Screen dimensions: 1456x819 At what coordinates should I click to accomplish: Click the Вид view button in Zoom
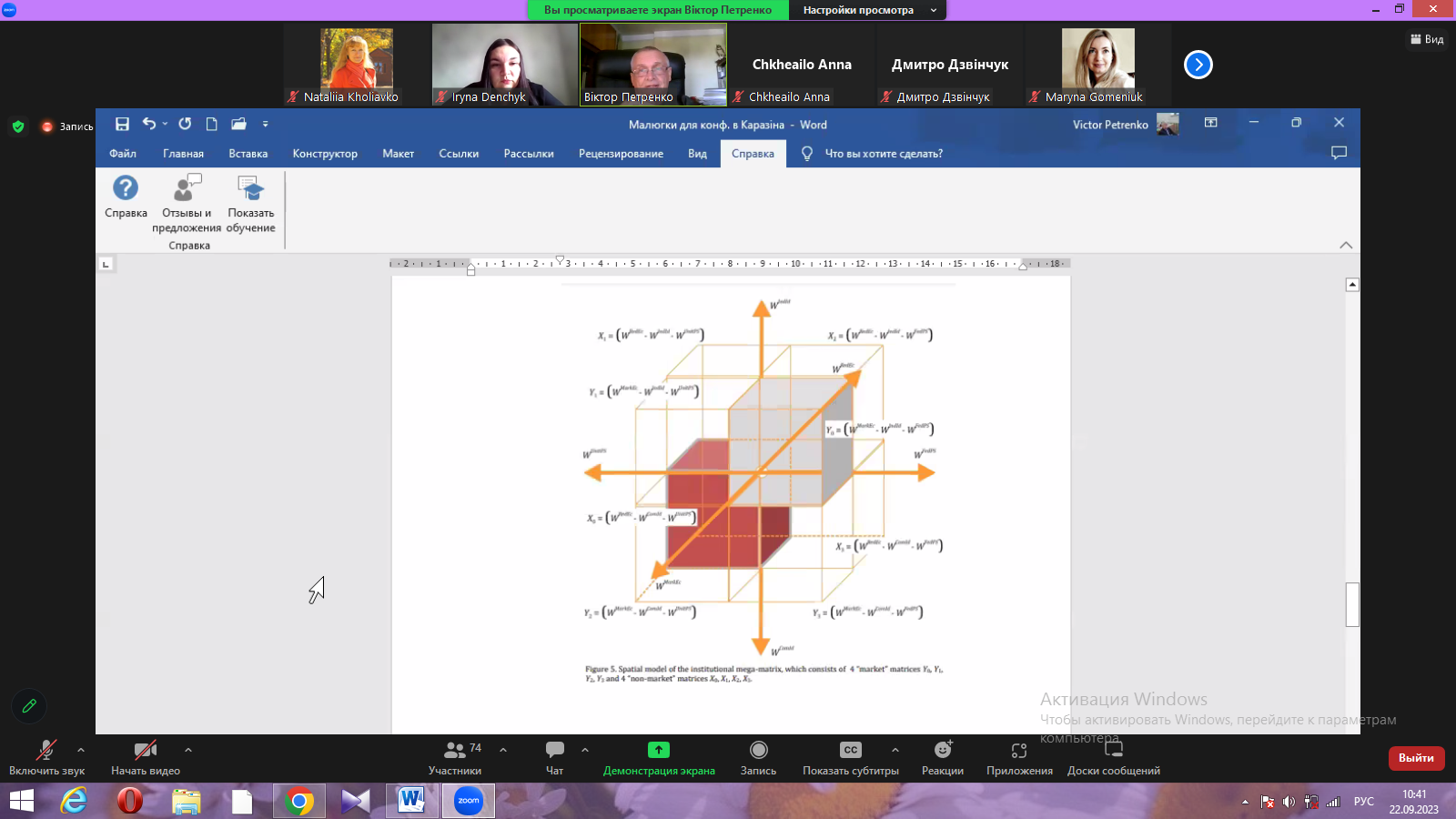pyautogui.click(x=1427, y=39)
